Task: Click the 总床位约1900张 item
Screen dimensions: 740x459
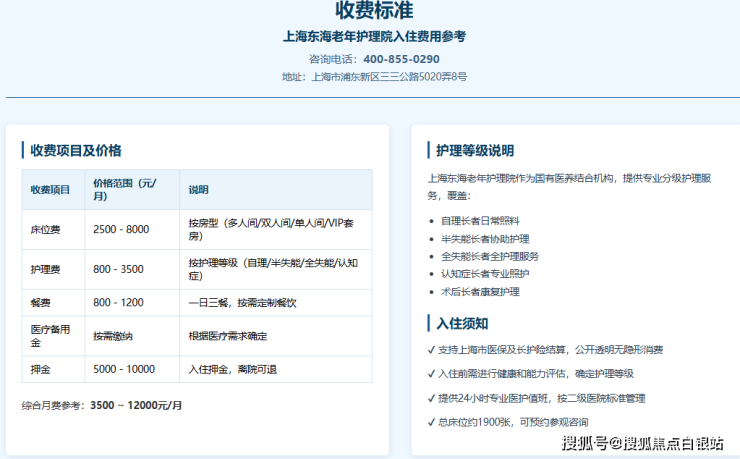Action: coord(508,422)
